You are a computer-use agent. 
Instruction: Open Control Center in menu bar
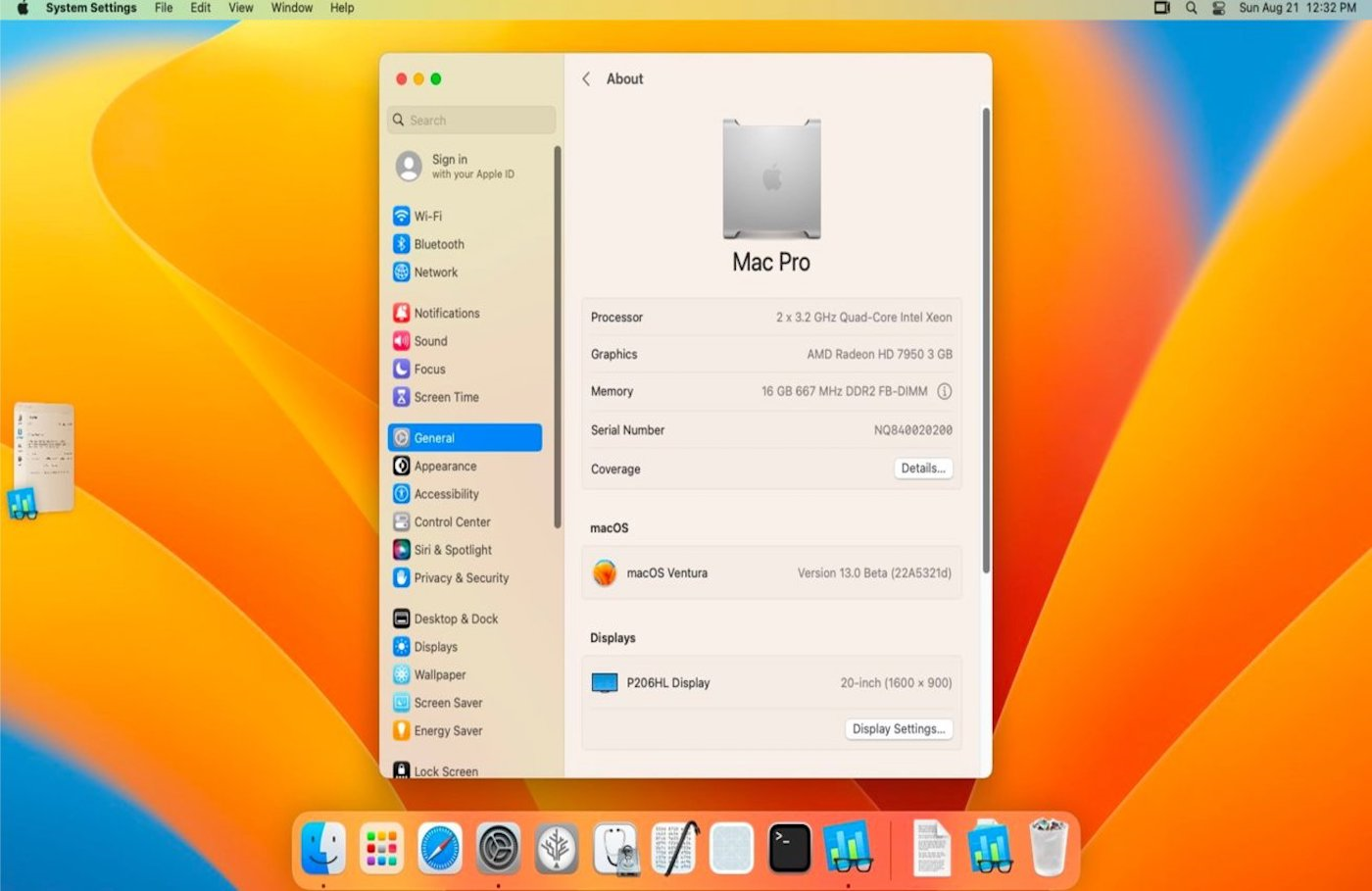[x=1218, y=8]
